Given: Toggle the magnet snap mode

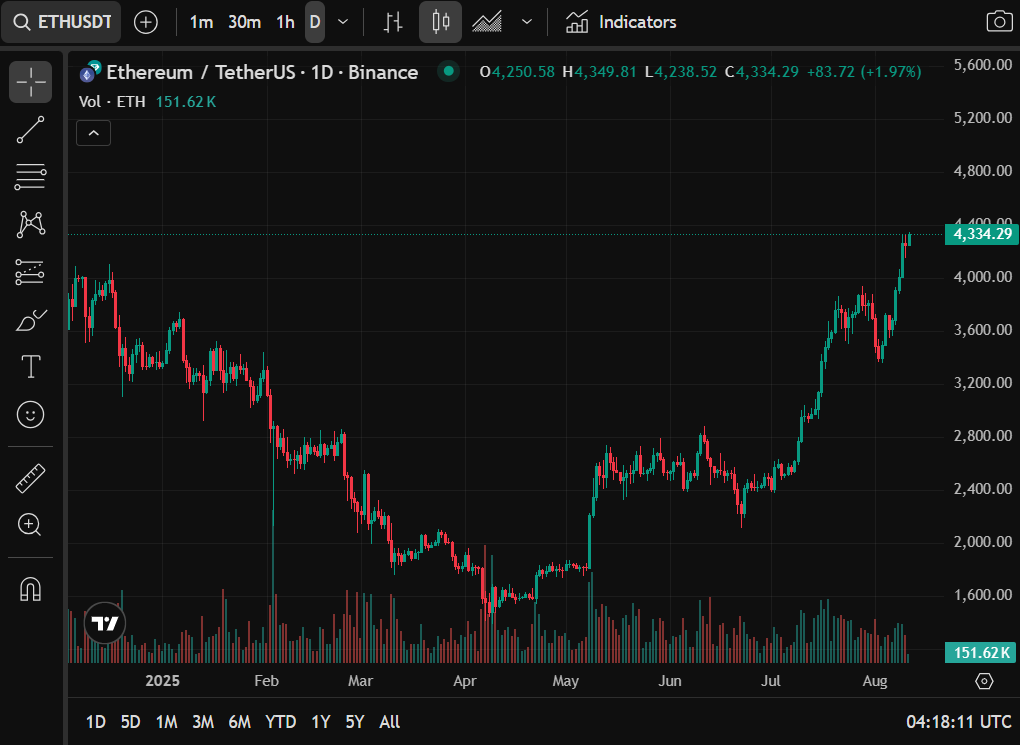Looking at the screenshot, I should [31, 590].
